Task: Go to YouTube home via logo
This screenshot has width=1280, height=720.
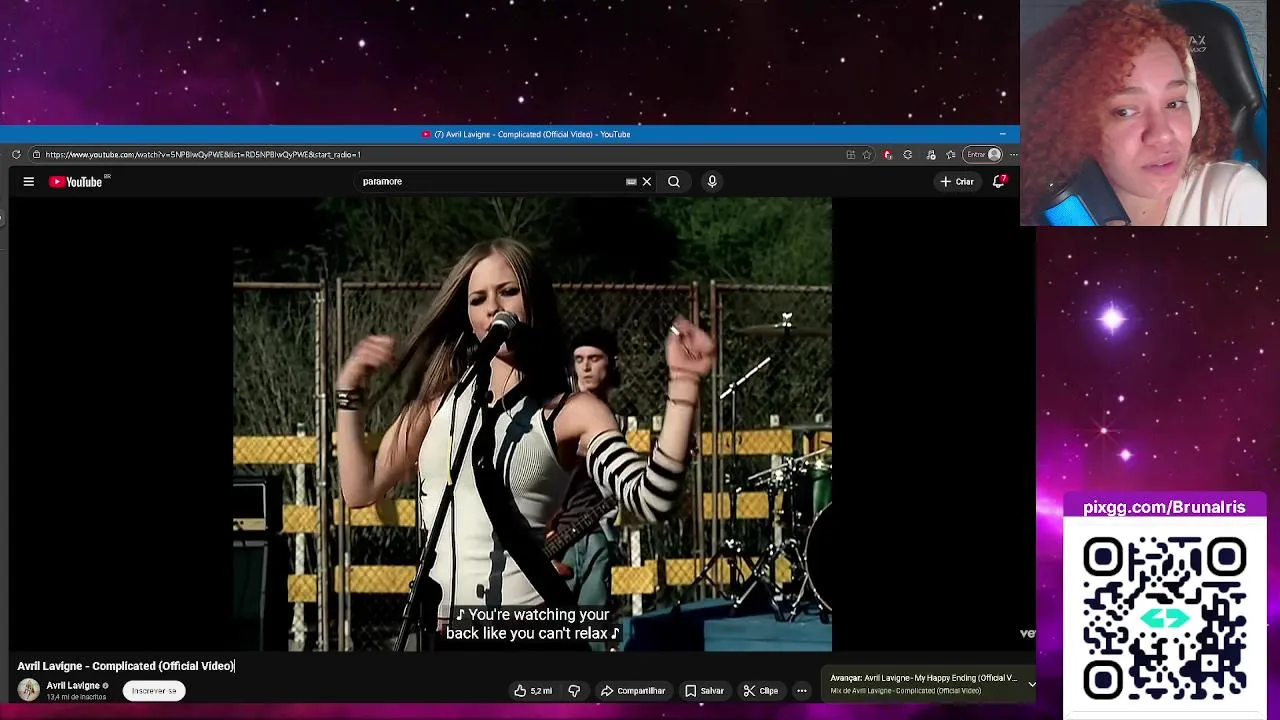Action: [x=76, y=181]
